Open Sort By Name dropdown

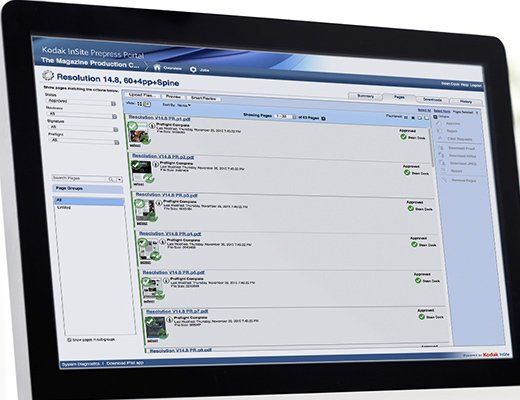tap(184, 105)
